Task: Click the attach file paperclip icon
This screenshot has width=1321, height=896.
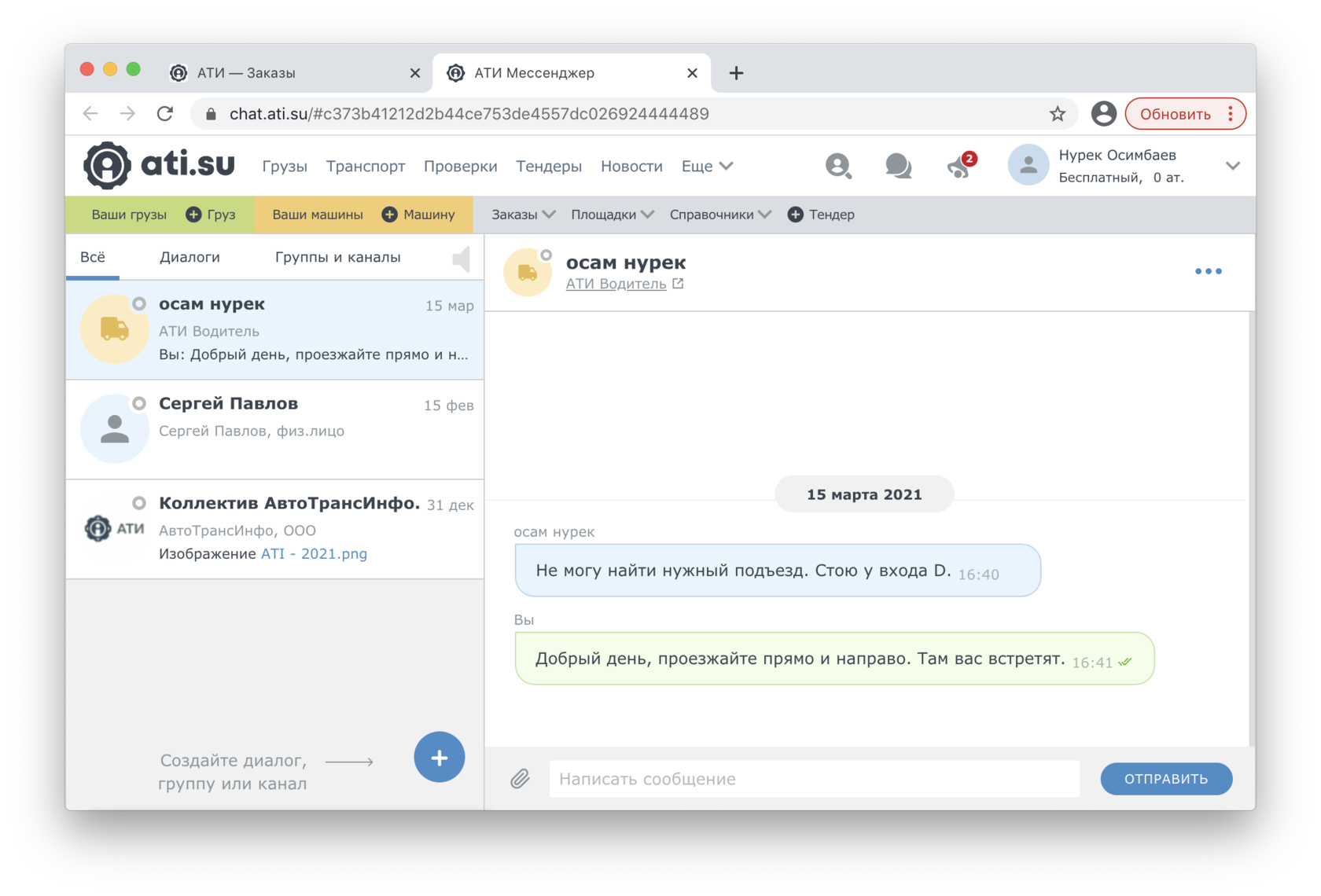Action: (520, 779)
